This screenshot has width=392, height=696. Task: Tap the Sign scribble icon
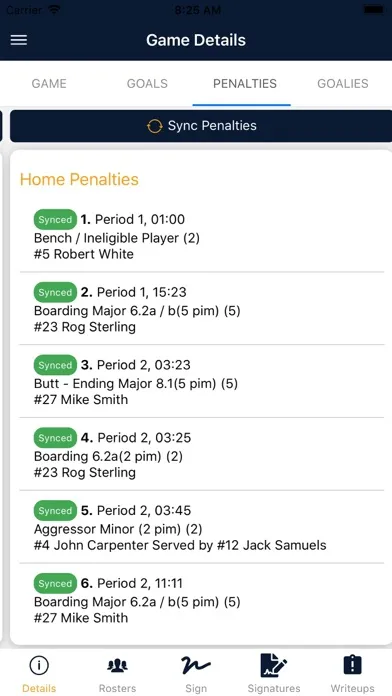point(196,665)
